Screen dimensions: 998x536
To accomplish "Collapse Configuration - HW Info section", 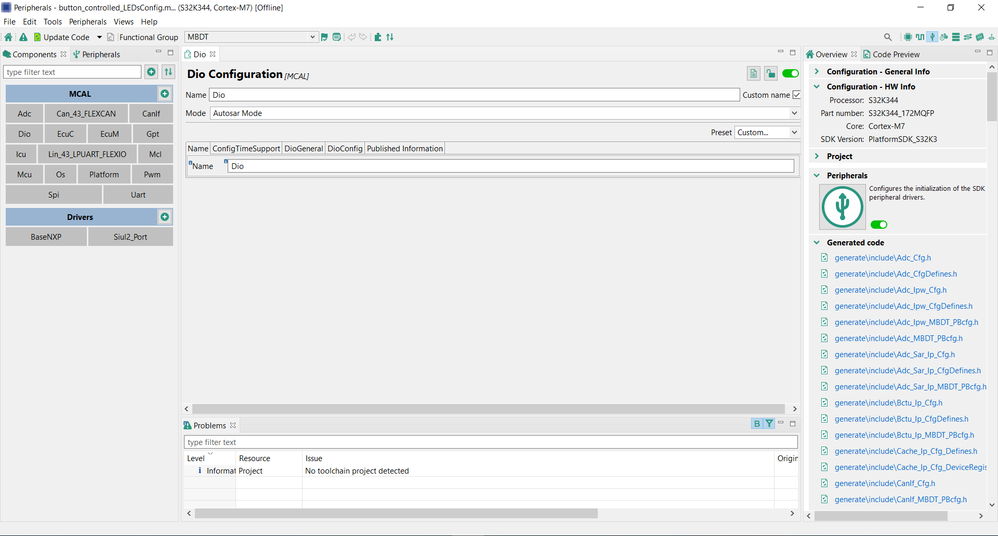I will click(817, 87).
